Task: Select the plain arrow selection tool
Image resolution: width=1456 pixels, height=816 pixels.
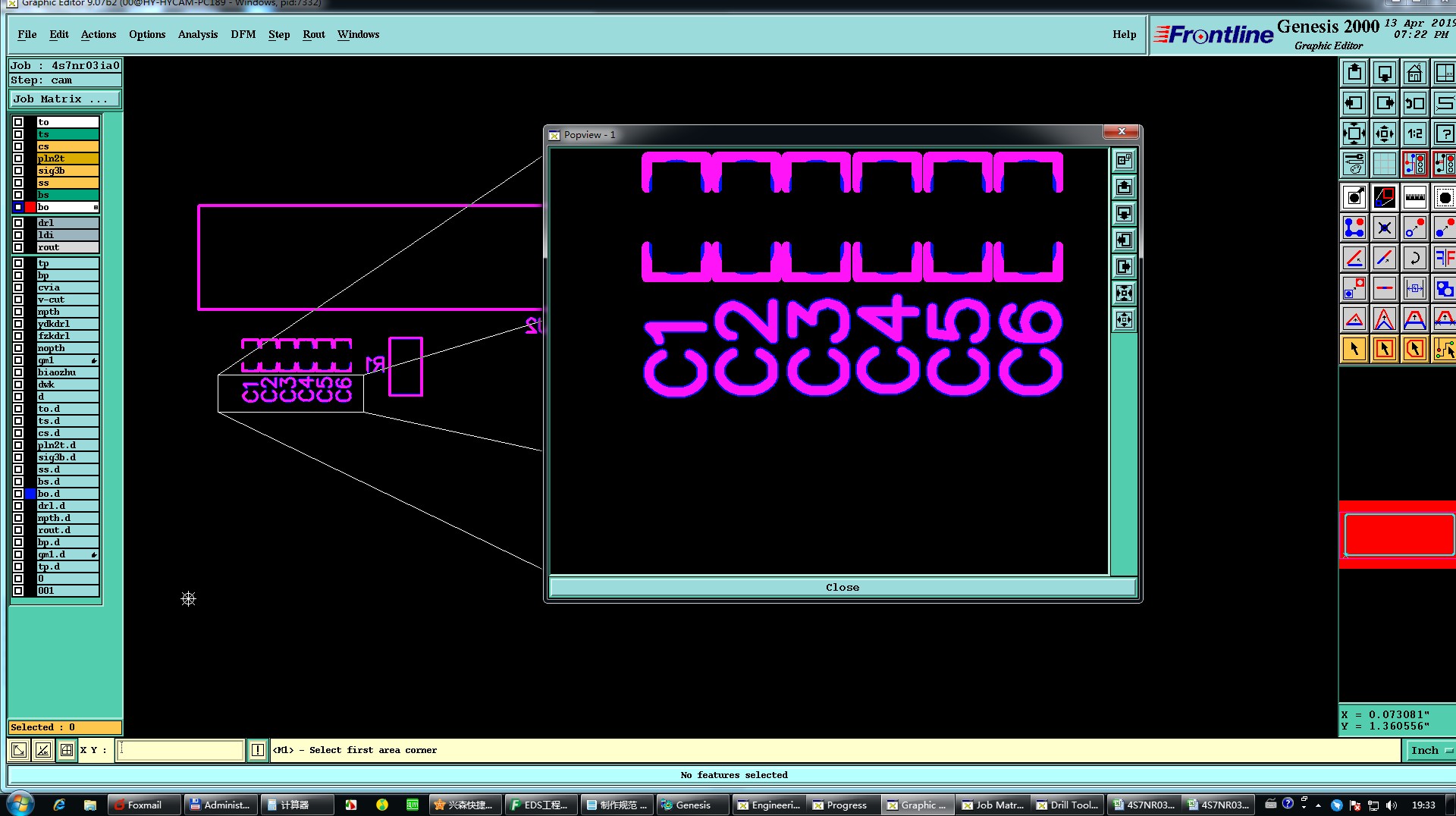Action: coord(1354,349)
